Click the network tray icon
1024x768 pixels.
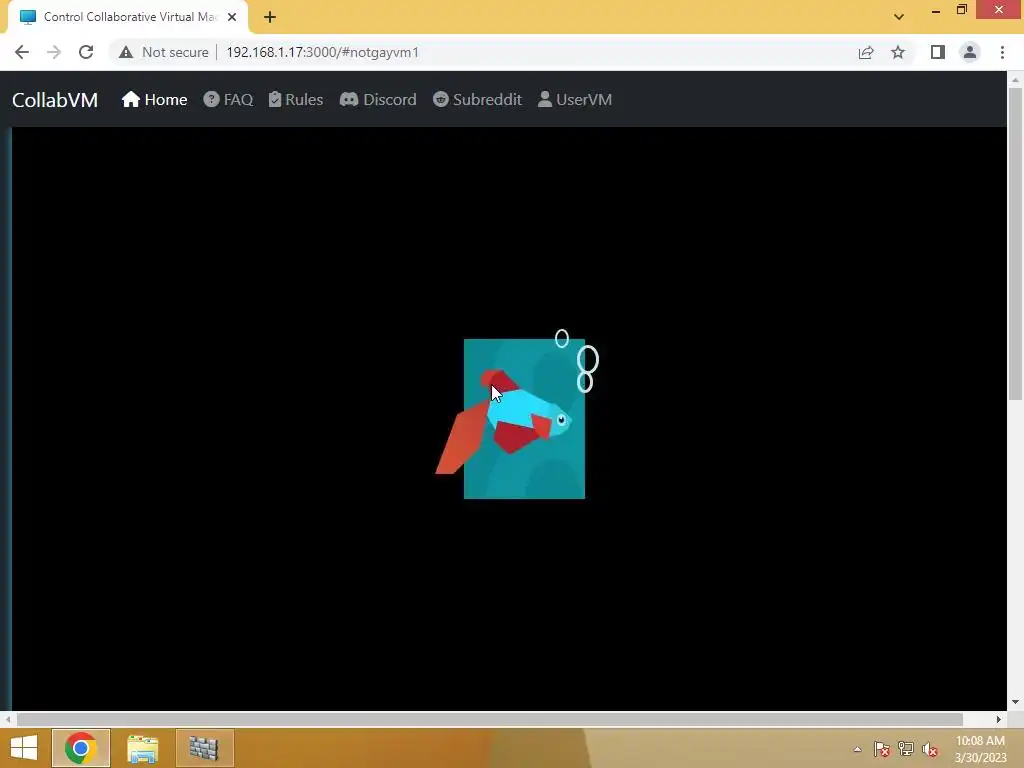tap(906, 749)
